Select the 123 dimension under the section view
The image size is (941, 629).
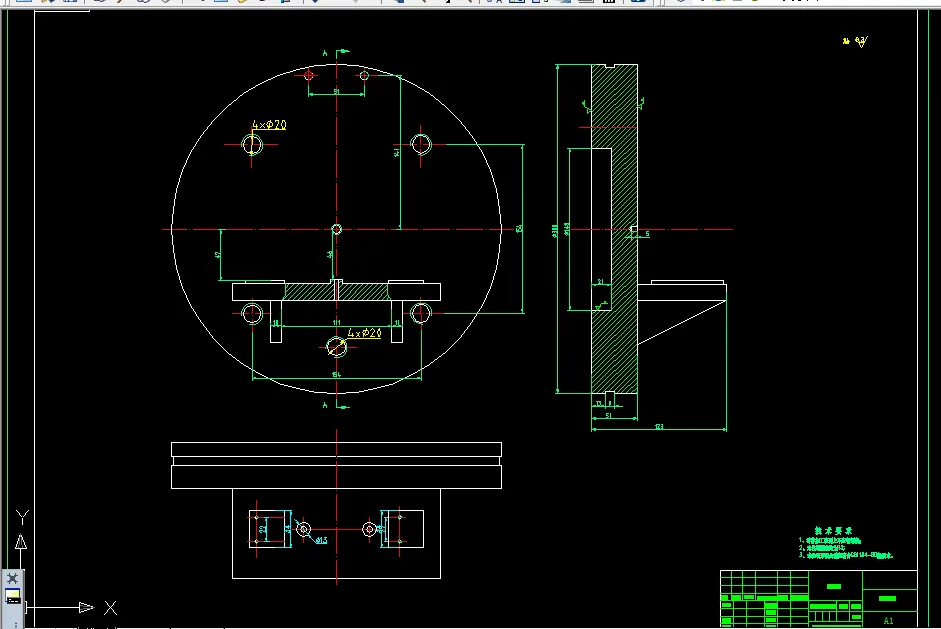click(x=659, y=427)
